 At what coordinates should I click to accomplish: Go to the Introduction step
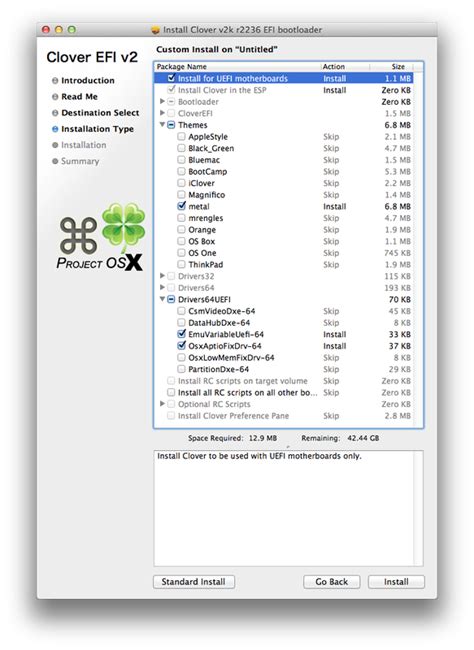[x=88, y=80]
